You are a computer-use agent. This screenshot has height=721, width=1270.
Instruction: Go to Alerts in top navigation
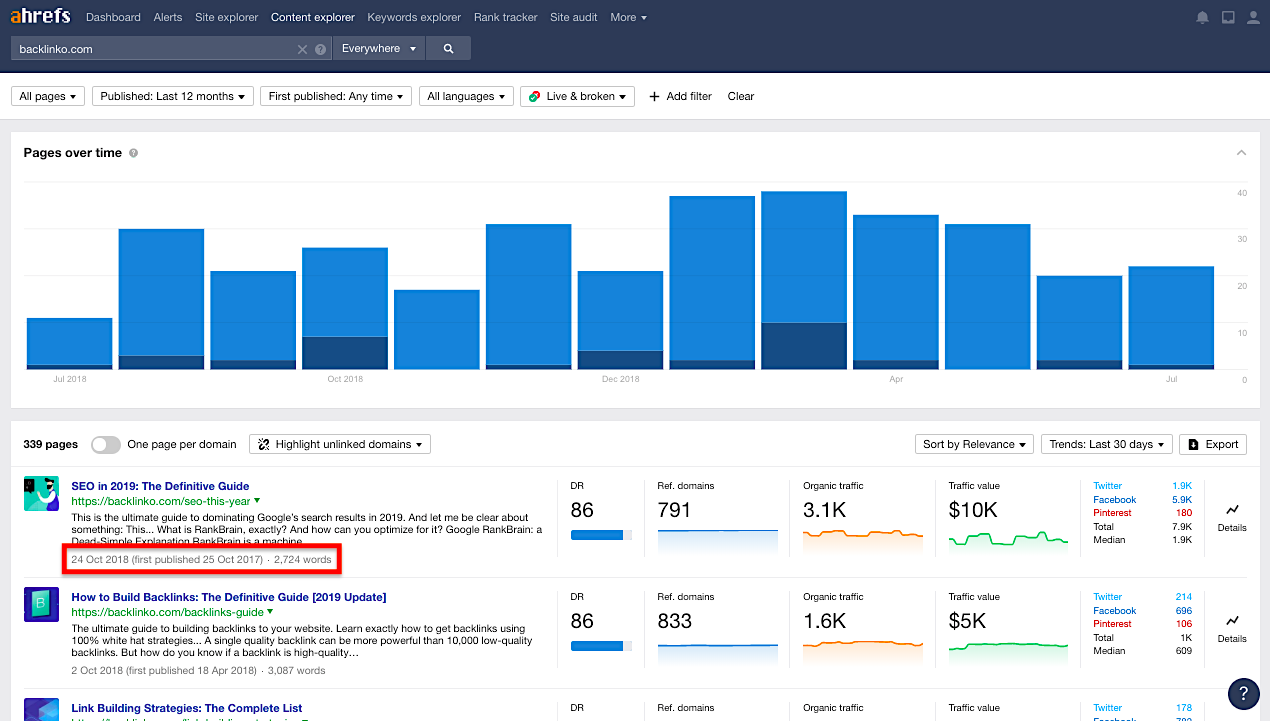168,17
